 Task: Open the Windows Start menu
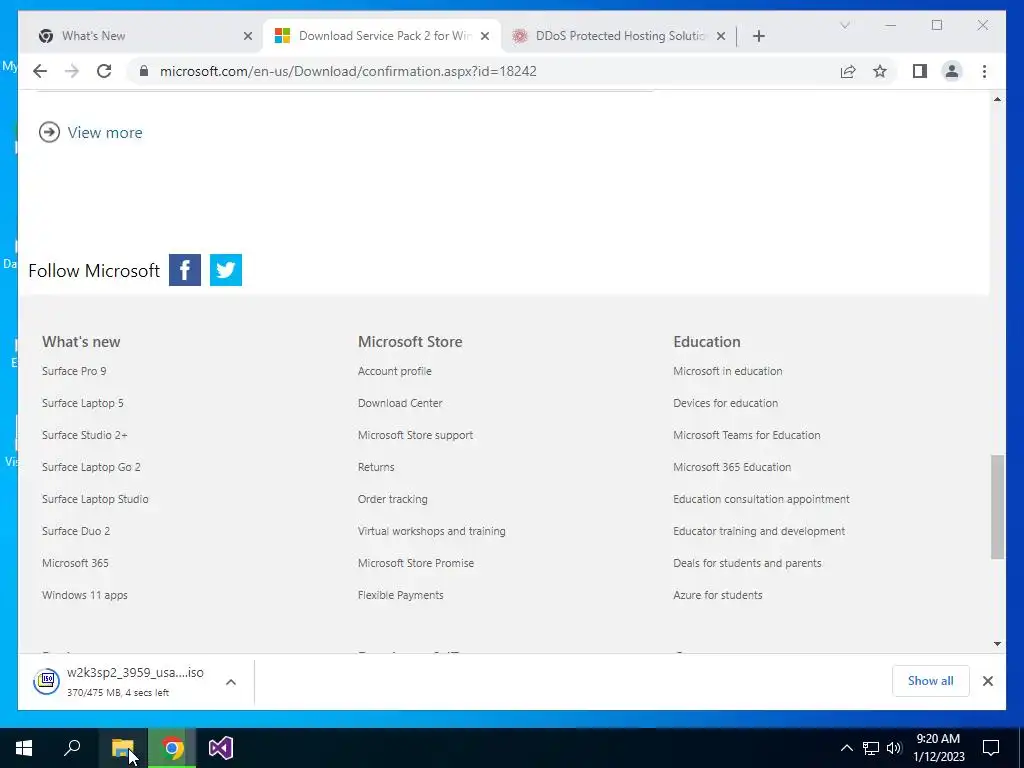pos(24,748)
